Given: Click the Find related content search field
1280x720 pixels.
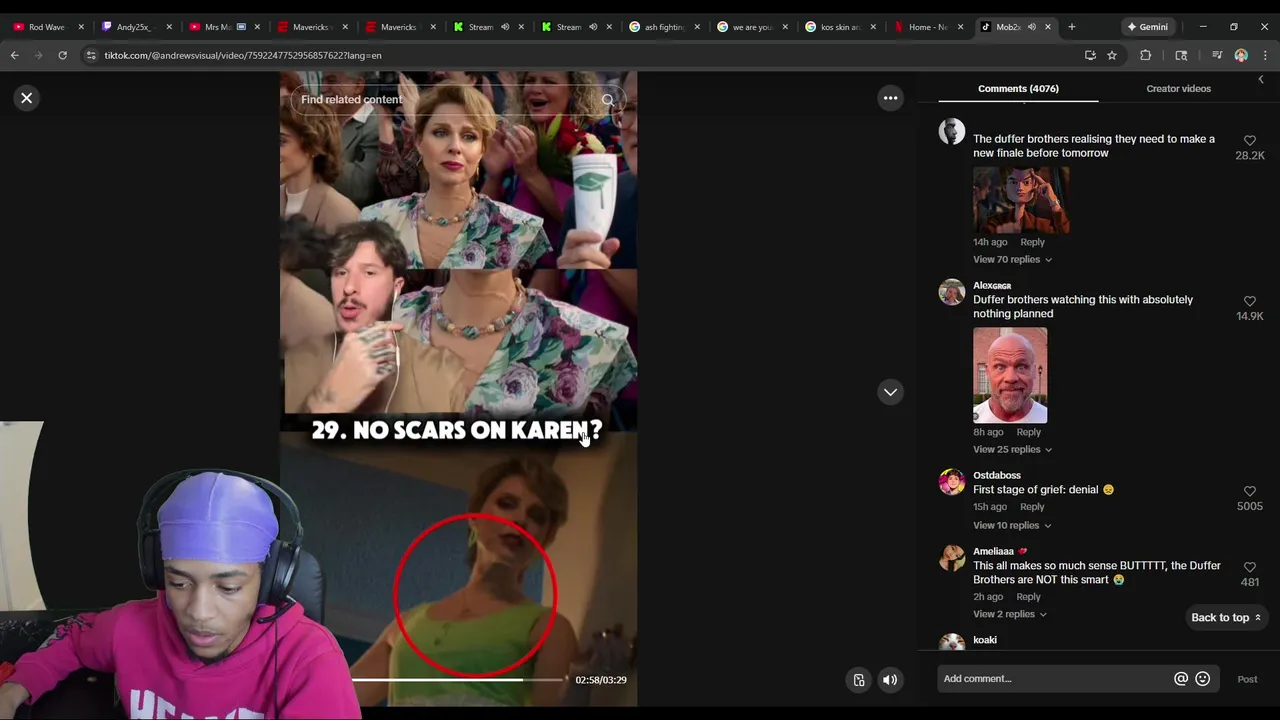Looking at the screenshot, I should pyautogui.click(x=458, y=100).
